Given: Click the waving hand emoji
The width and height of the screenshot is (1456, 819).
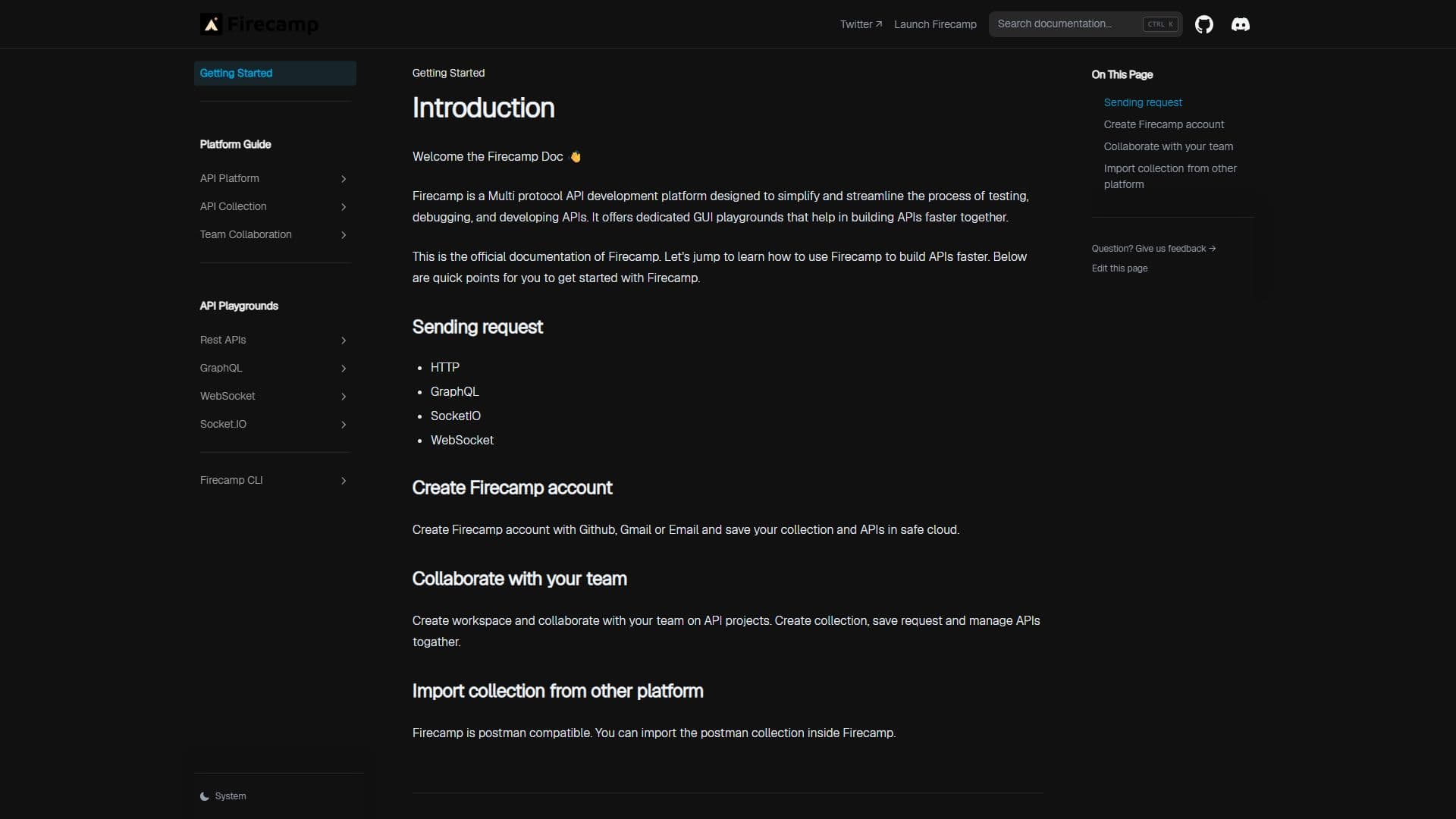Looking at the screenshot, I should tap(576, 157).
